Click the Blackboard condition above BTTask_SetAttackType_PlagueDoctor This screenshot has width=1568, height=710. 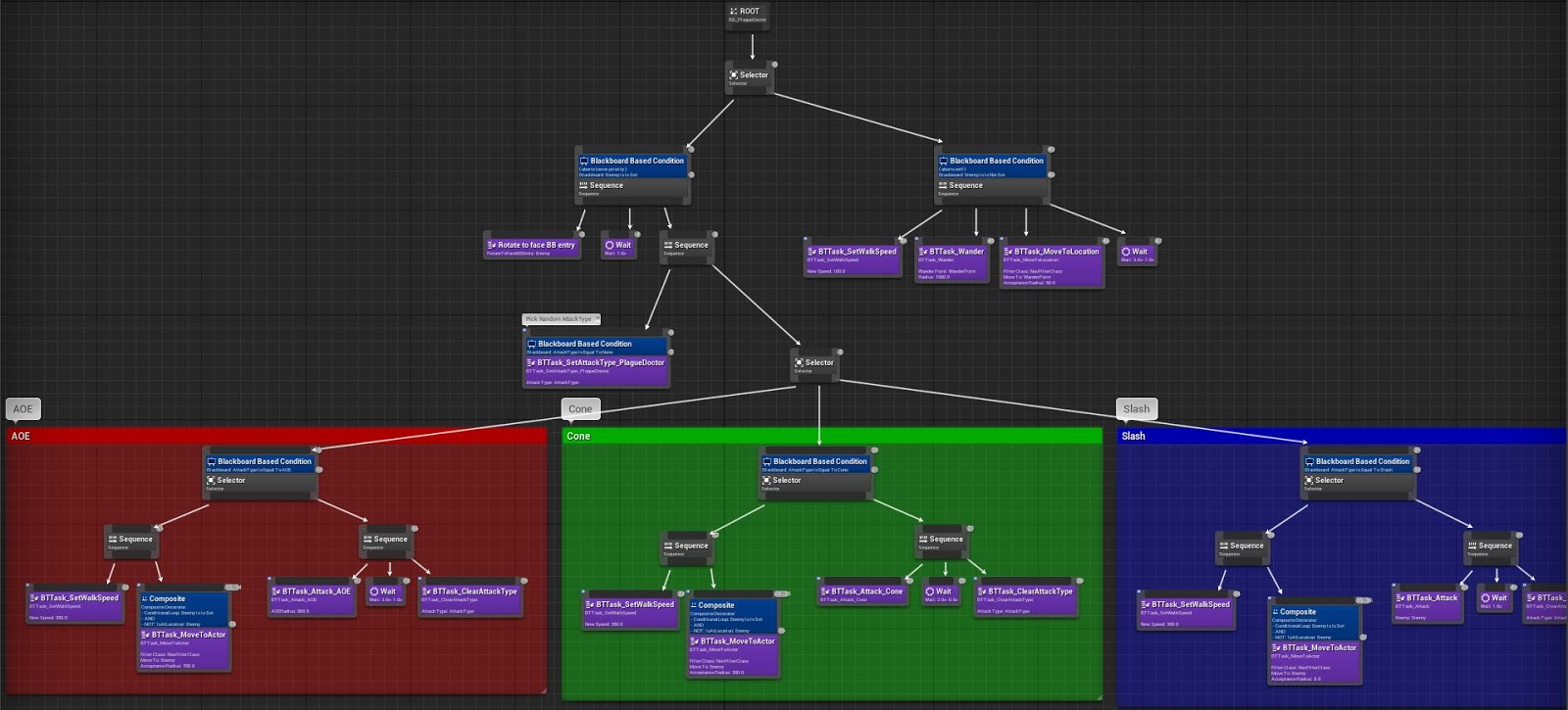tap(596, 347)
